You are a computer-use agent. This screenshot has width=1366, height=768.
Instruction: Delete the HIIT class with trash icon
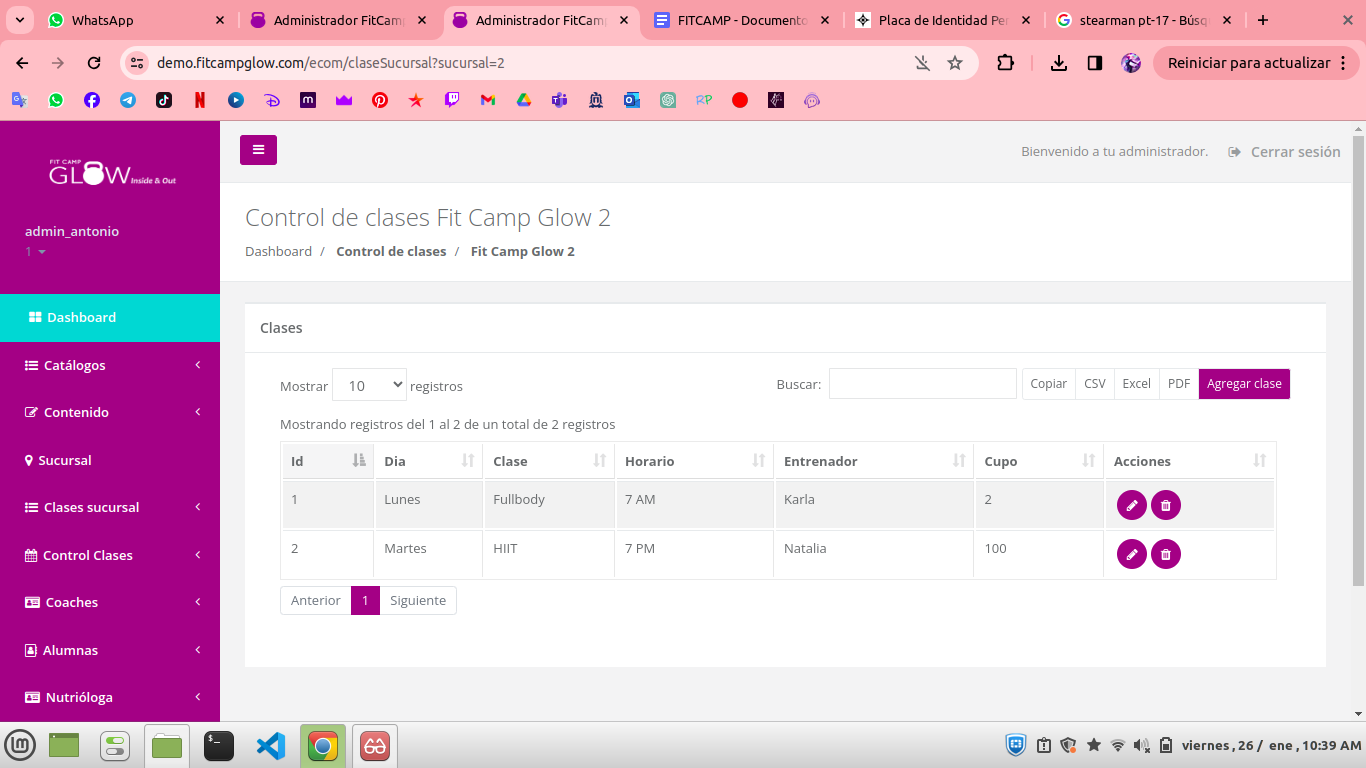click(x=1166, y=553)
